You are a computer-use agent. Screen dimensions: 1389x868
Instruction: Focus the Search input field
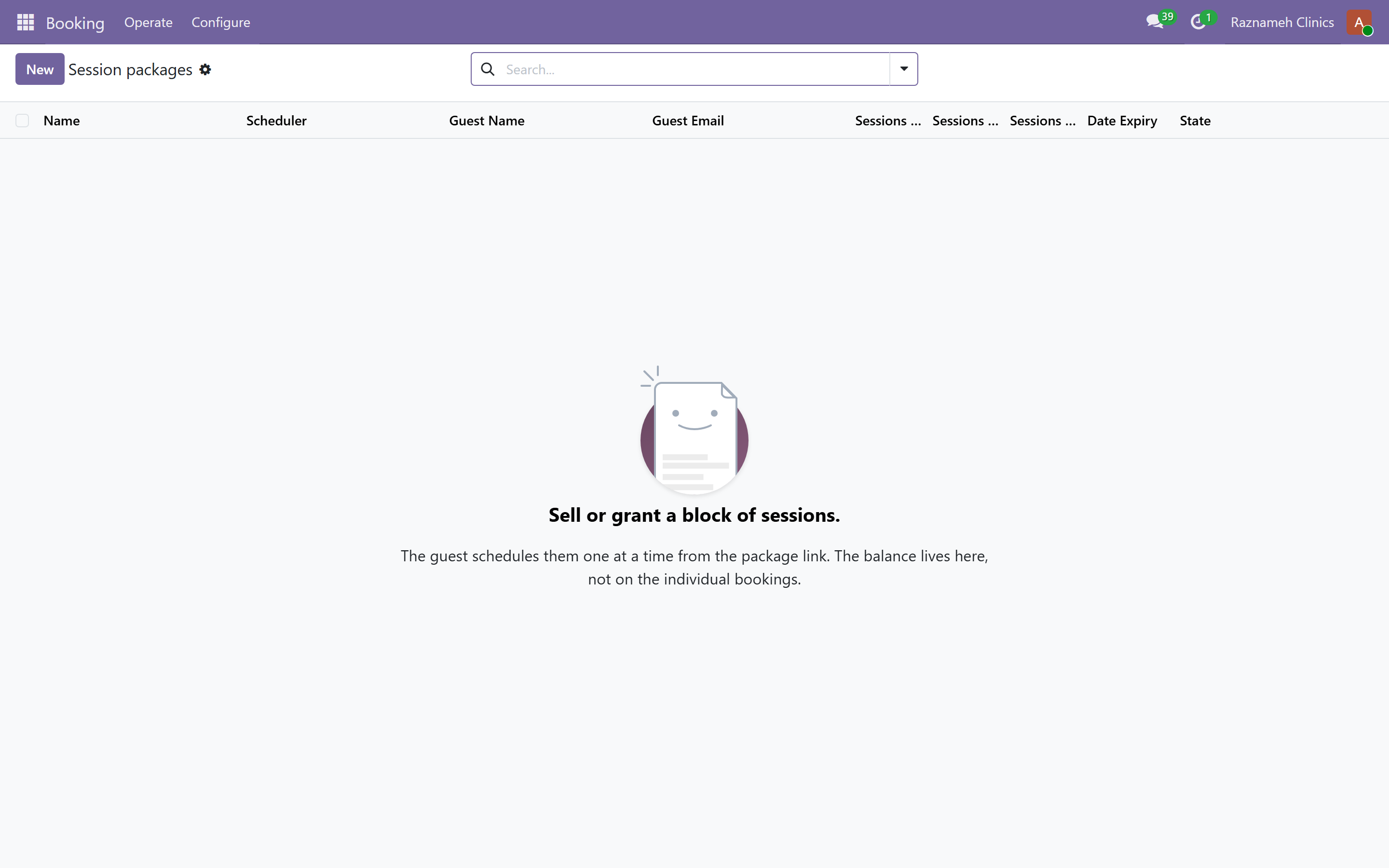pos(694,69)
